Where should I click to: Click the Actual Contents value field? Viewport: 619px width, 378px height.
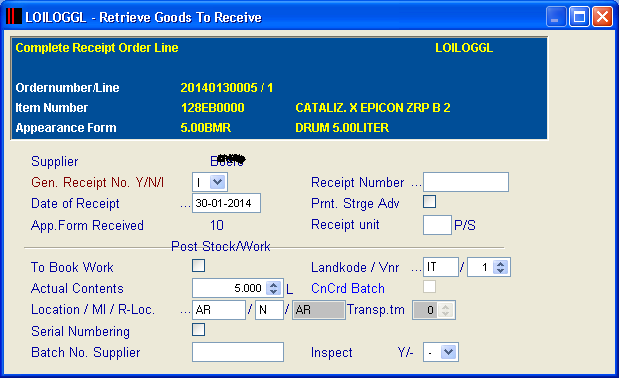(229, 288)
